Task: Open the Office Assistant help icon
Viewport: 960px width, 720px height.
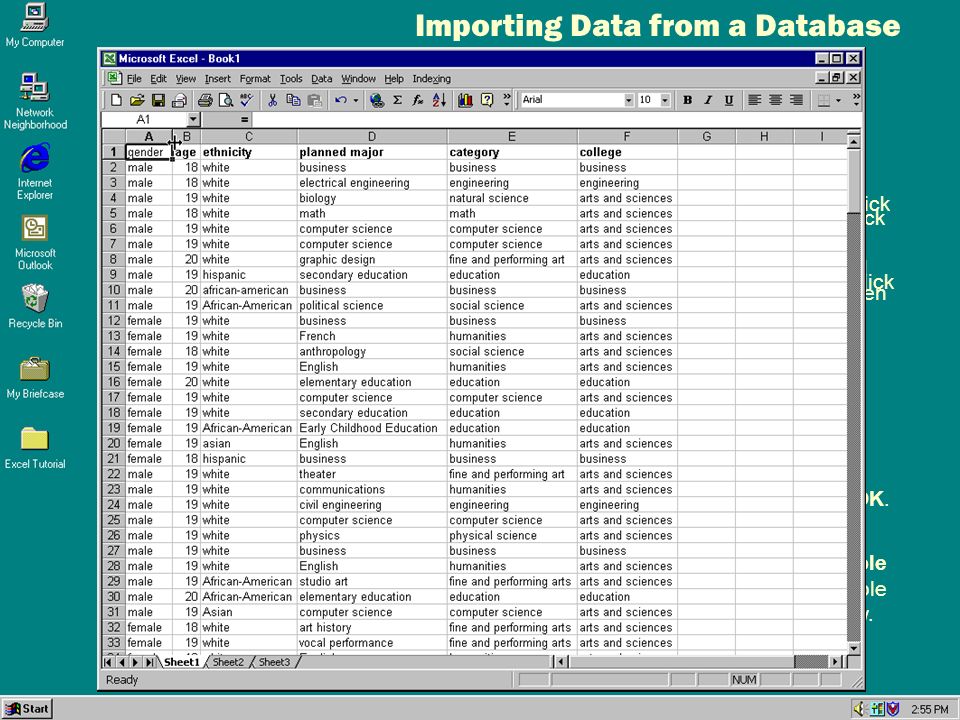Action: [x=487, y=100]
